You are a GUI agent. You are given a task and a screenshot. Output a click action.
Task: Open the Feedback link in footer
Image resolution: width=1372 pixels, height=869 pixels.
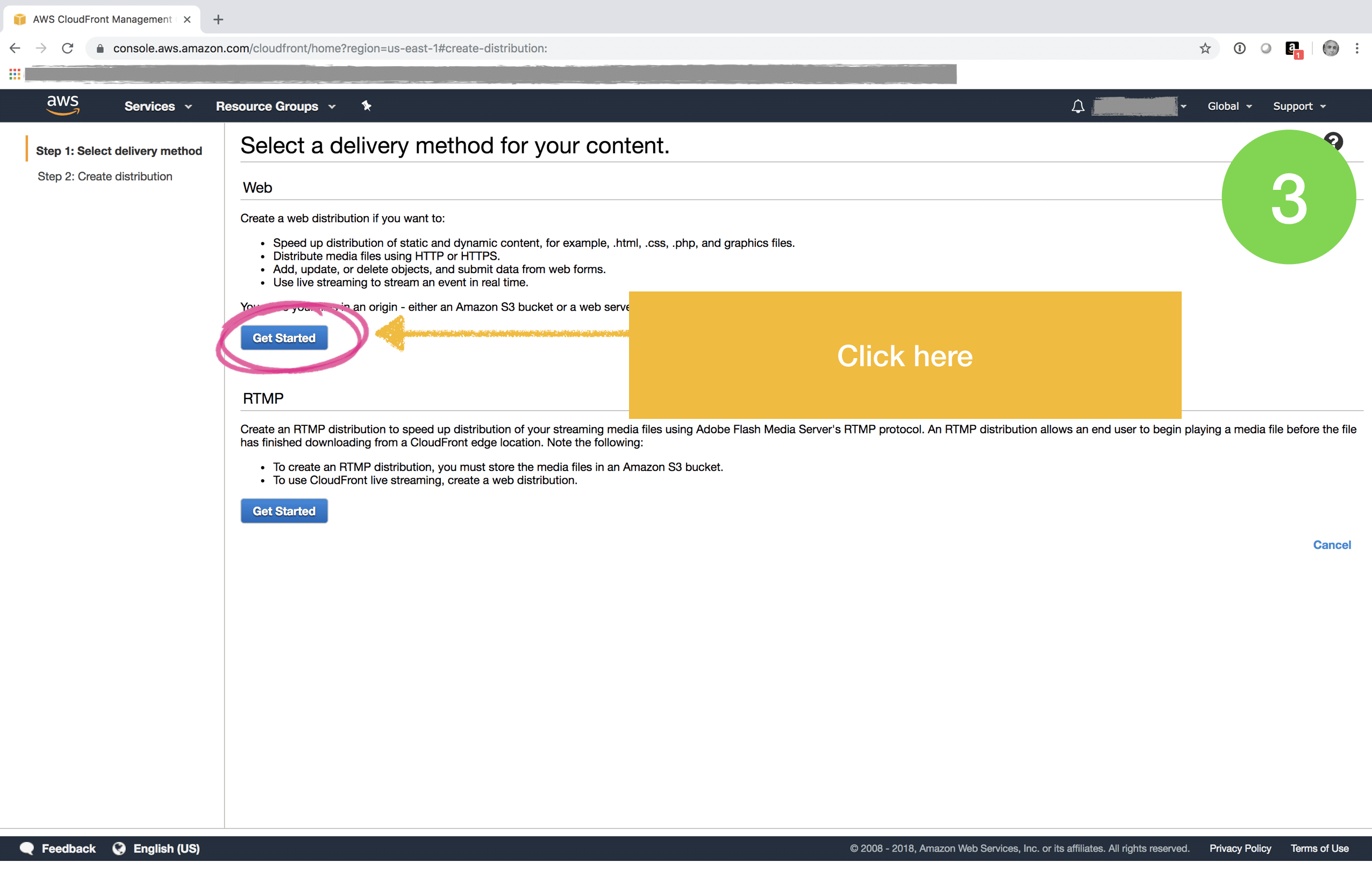click(x=68, y=849)
